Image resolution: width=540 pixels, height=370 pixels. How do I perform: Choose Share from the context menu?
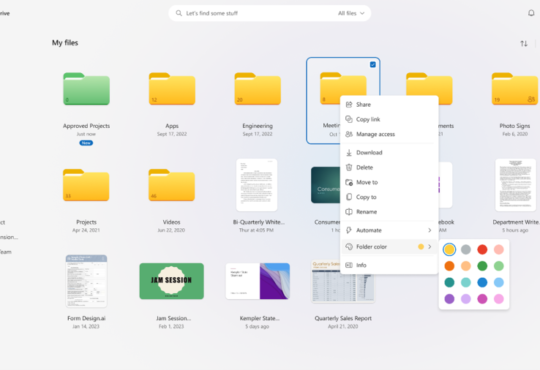pyautogui.click(x=389, y=104)
